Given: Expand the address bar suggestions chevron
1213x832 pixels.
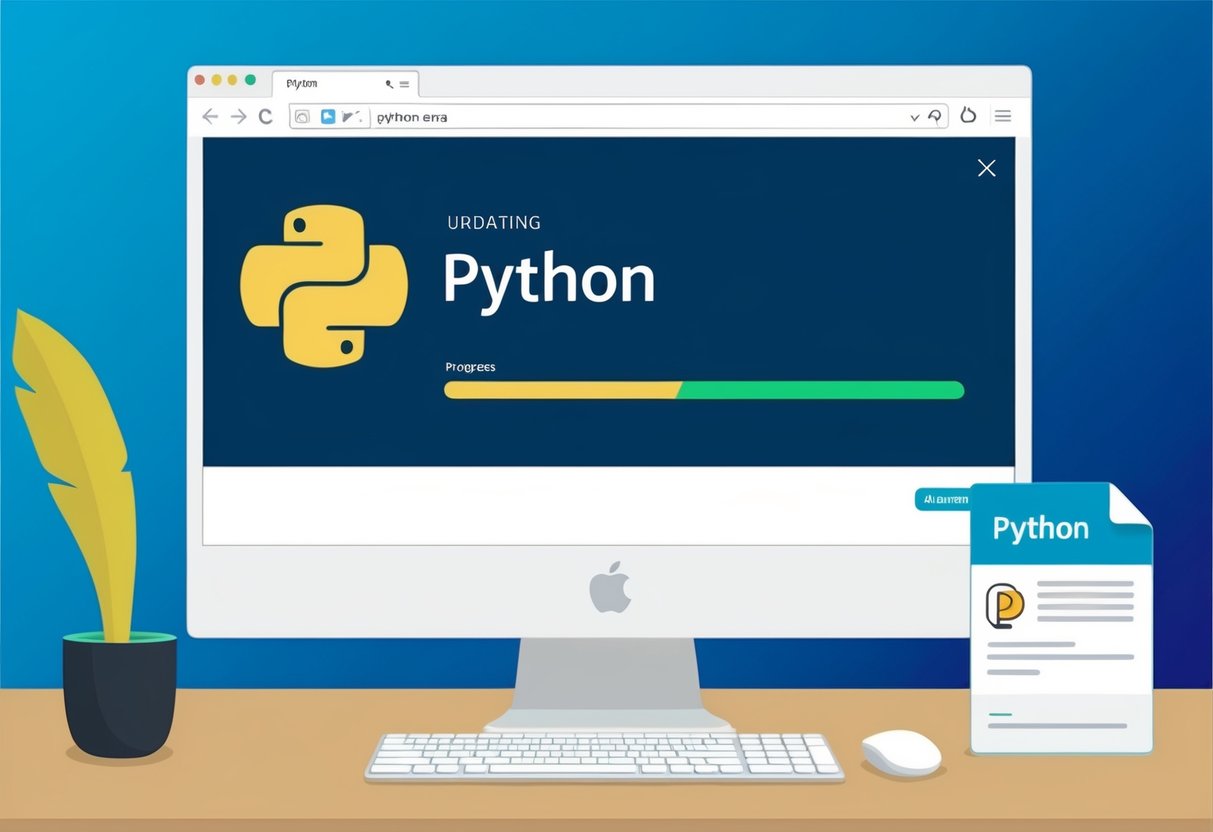Looking at the screenshot, I should click(x=915, y=116).
